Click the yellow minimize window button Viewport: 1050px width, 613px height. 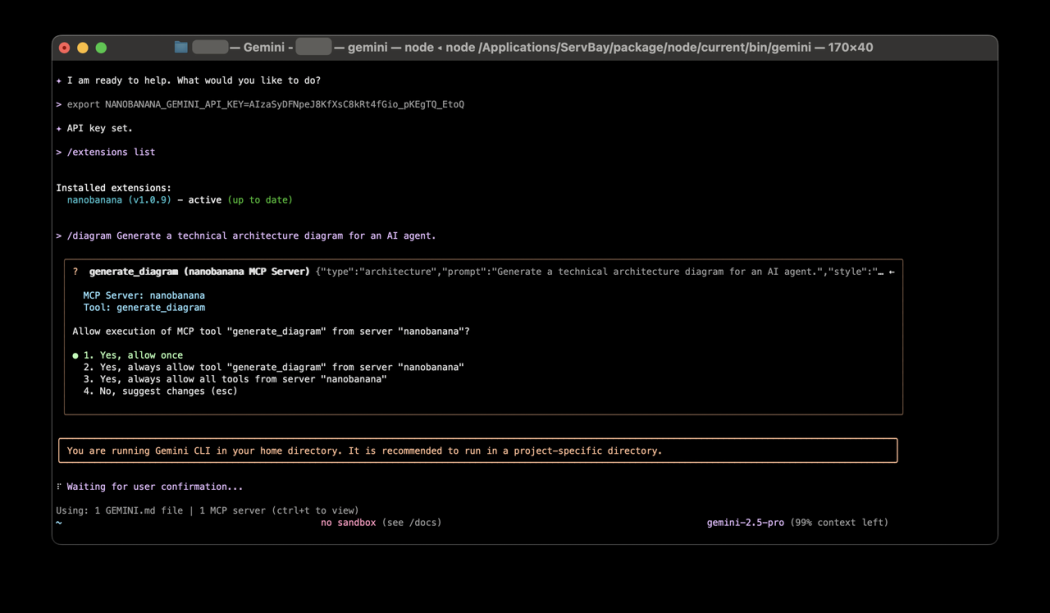point(83,47)
